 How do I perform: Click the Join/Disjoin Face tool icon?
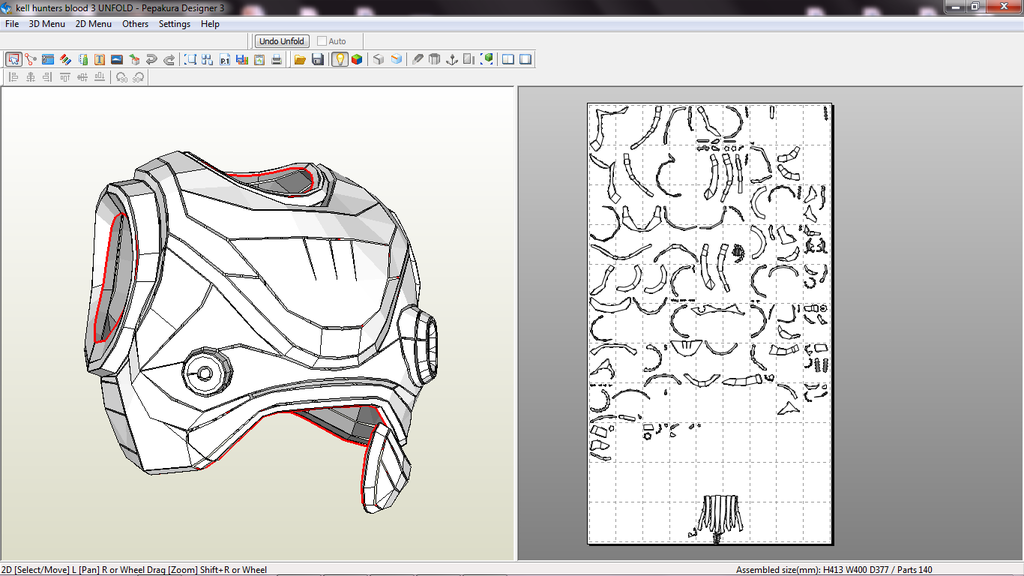coord(30,60)
